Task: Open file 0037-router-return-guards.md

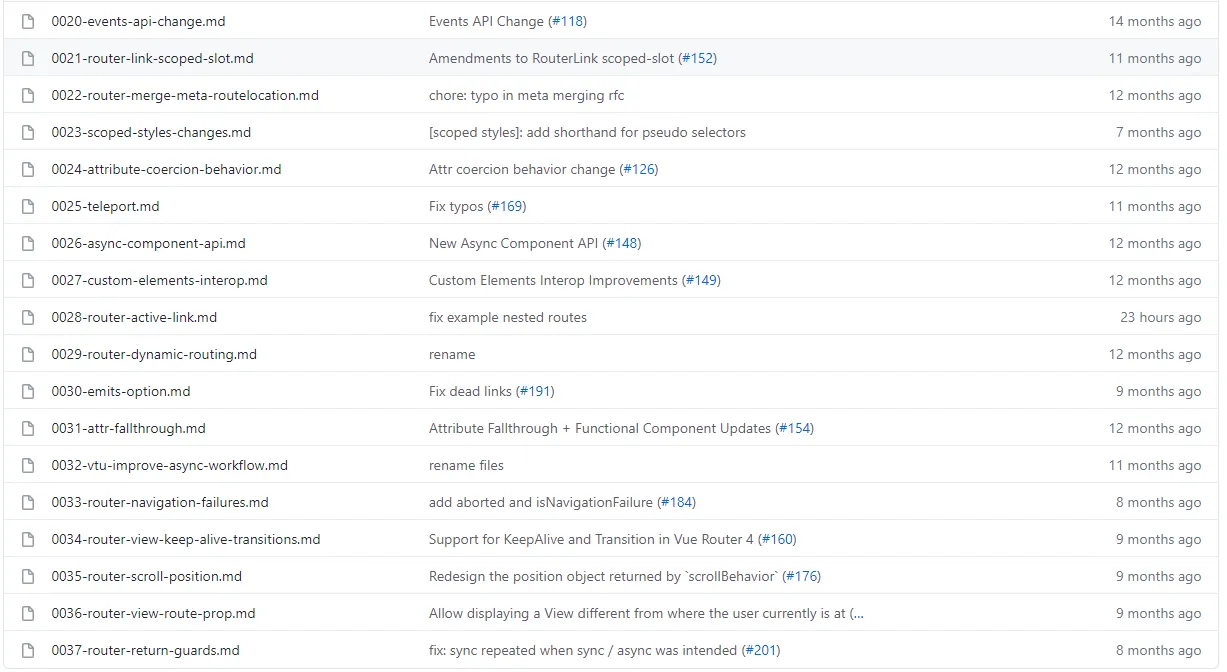Action: [x=146, y=650]
